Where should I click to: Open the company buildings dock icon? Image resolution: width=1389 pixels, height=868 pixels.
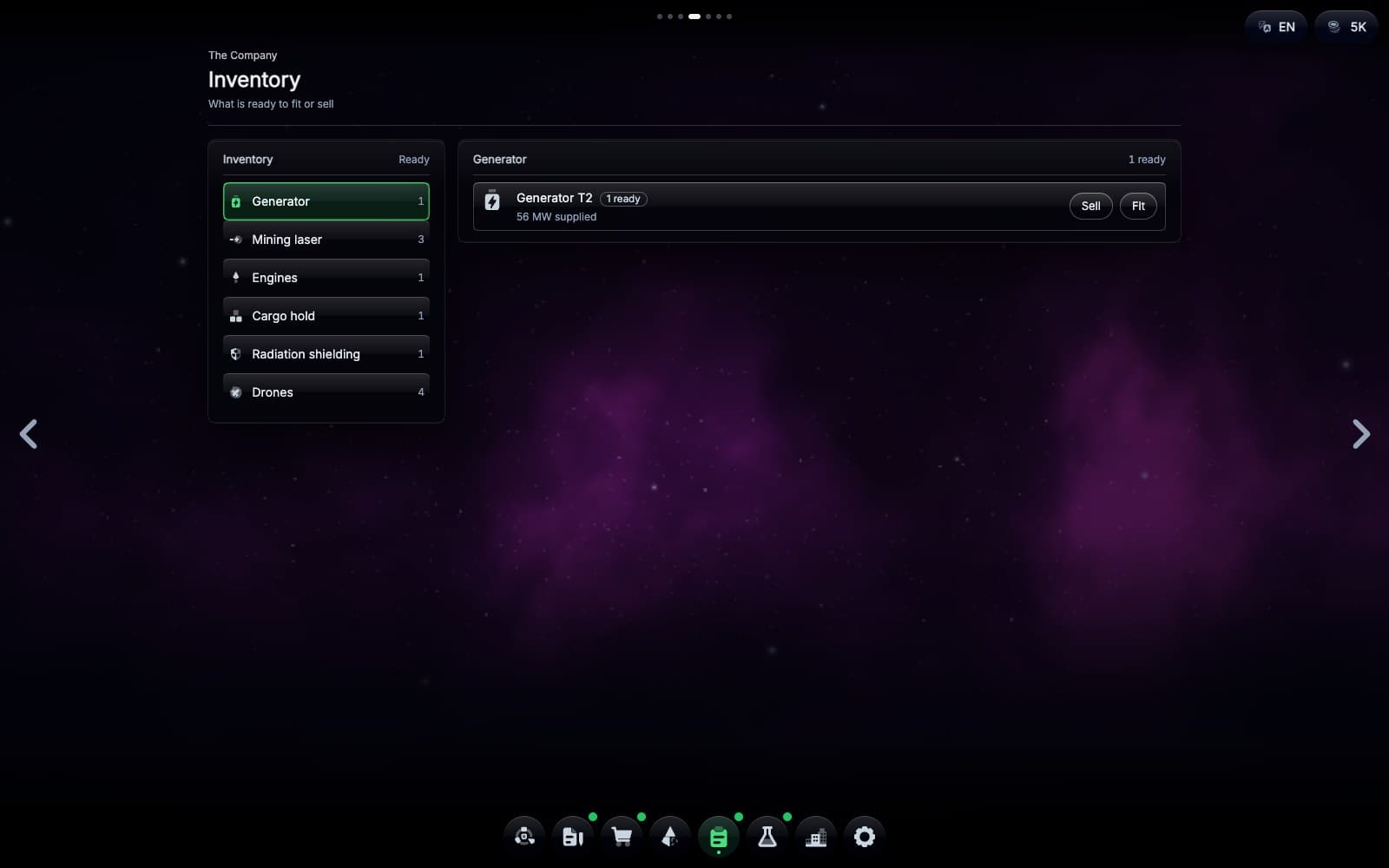click(816, 837)
